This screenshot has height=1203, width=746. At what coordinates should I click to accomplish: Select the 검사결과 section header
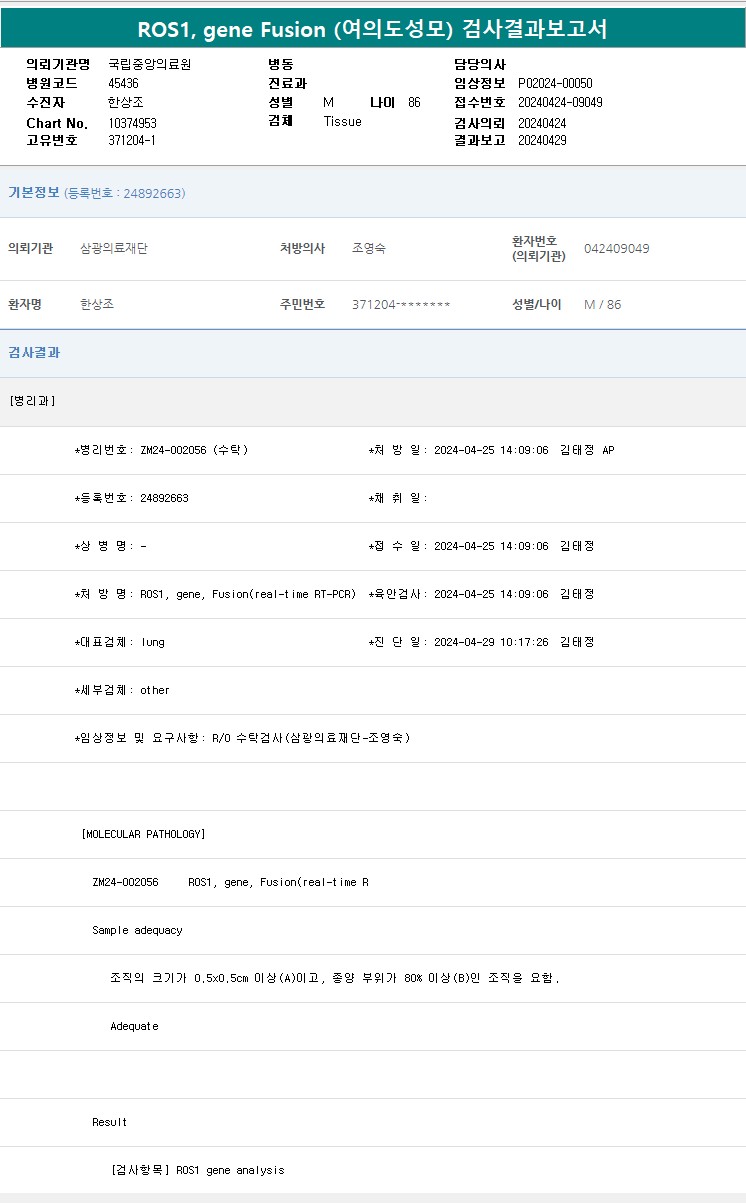34,353
